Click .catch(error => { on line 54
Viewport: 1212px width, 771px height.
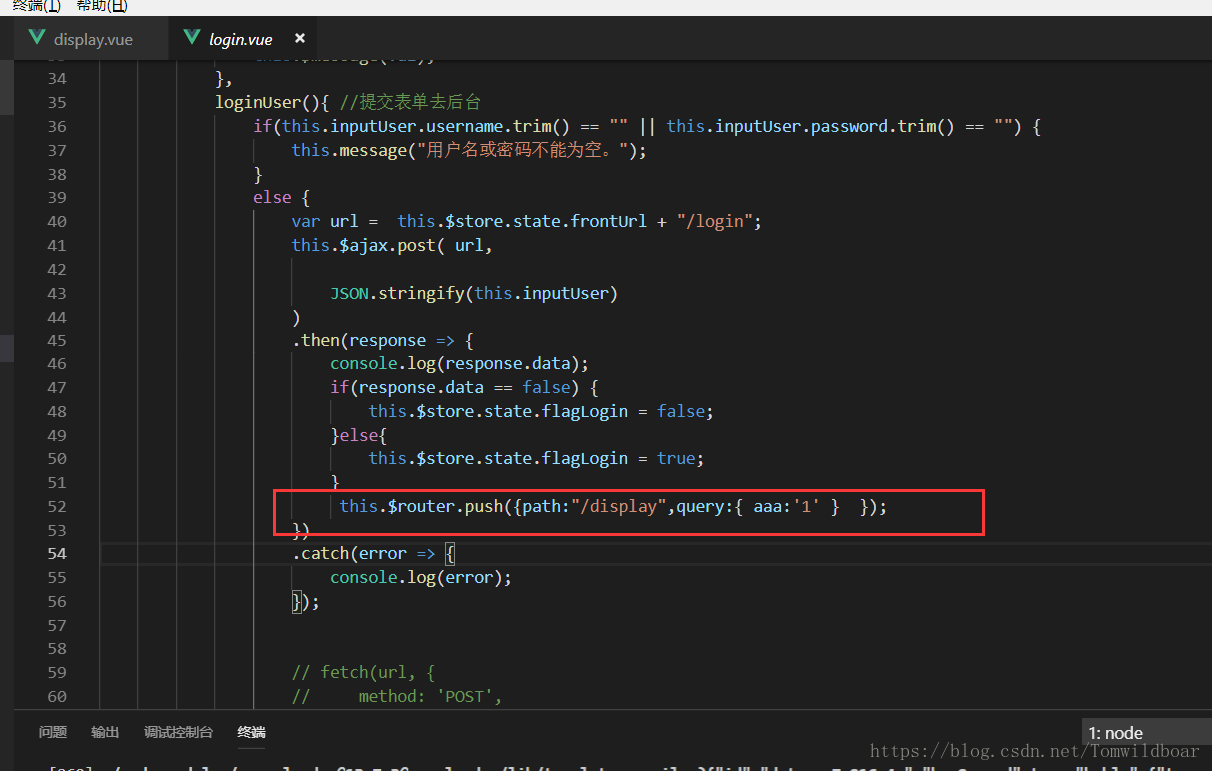click(x=374, y=553)
